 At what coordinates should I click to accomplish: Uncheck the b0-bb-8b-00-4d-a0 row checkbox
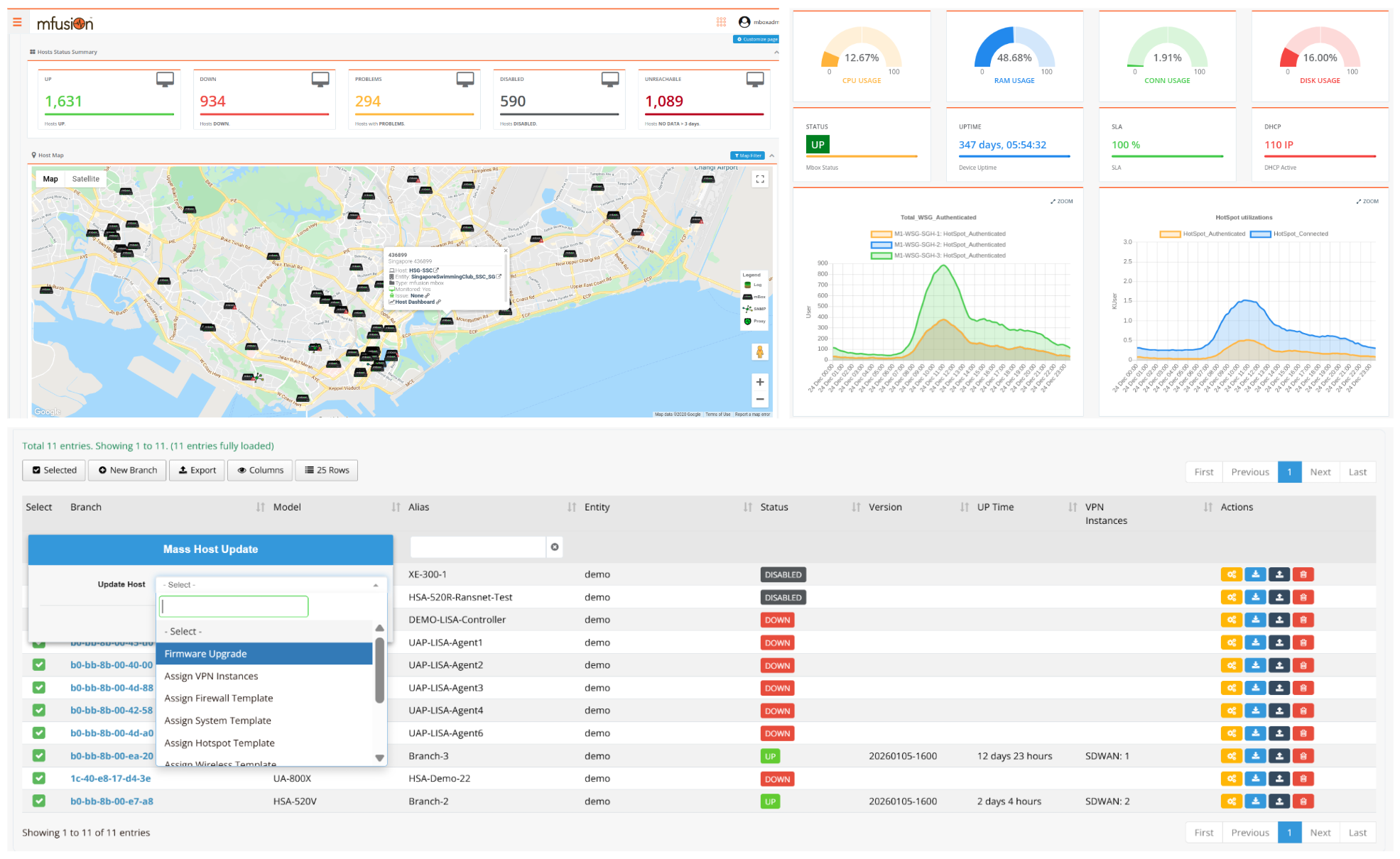[x=39, y=733]
